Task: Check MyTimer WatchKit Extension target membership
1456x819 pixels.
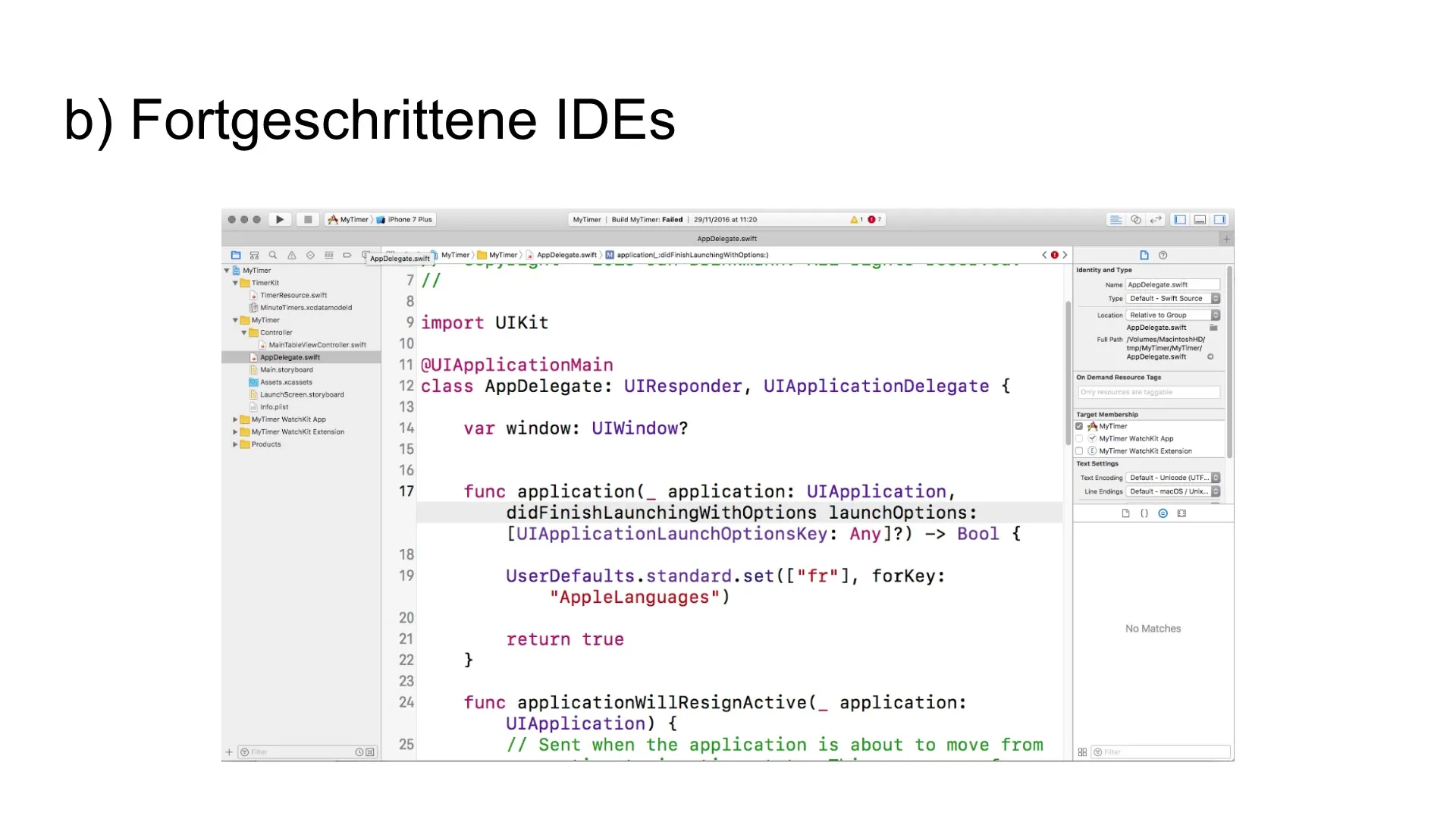Action: (x=1079, y=451)
